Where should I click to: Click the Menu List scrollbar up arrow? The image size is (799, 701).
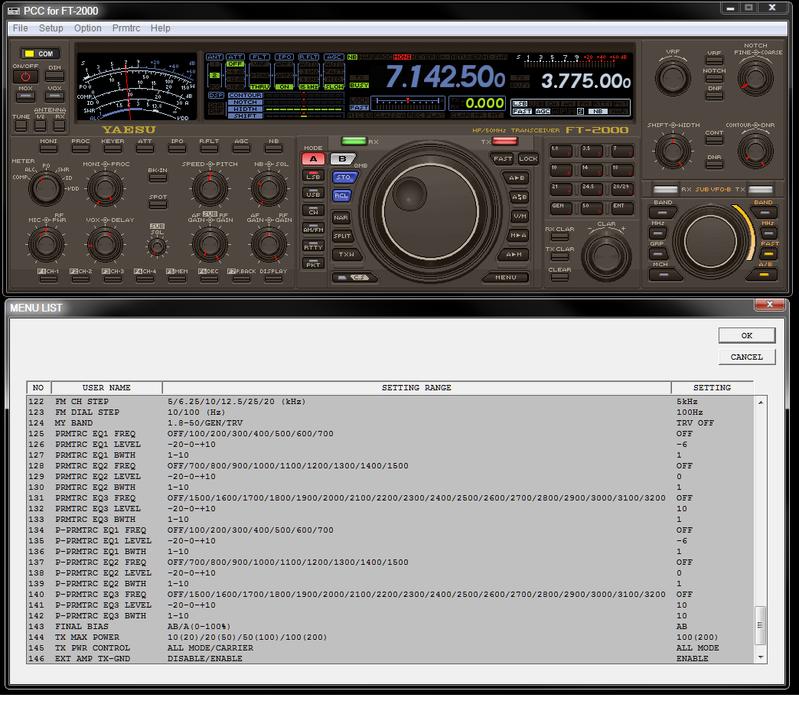(761, 402)
